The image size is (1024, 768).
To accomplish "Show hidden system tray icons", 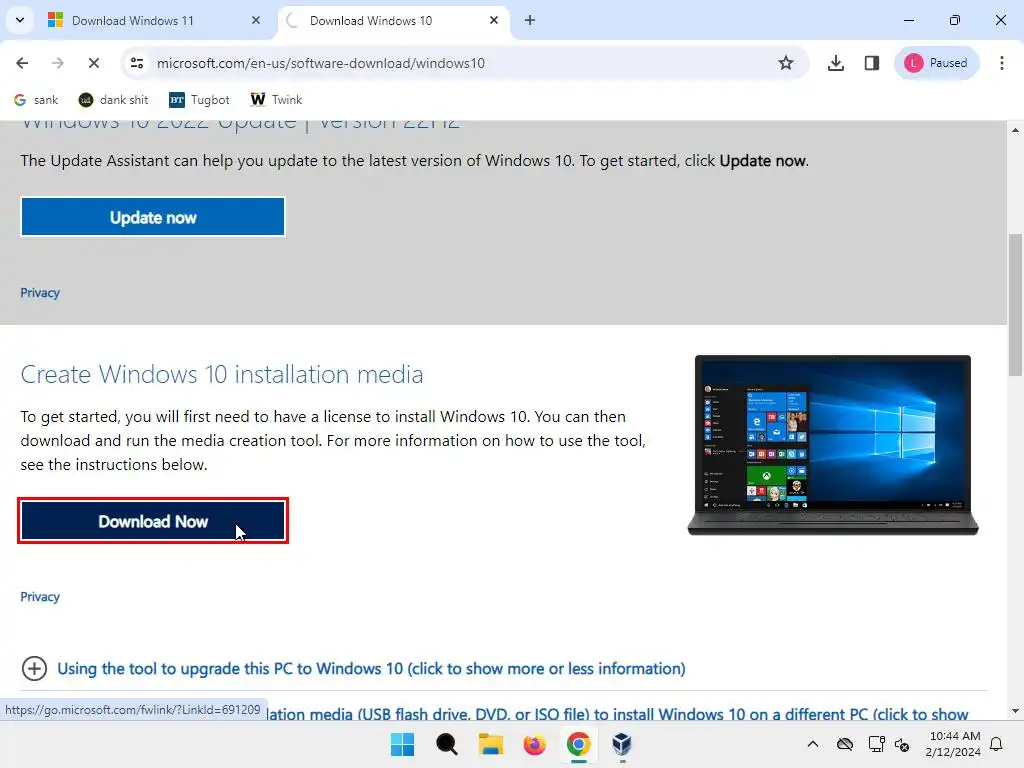I will pyautogui.click(x=812, y=744).
